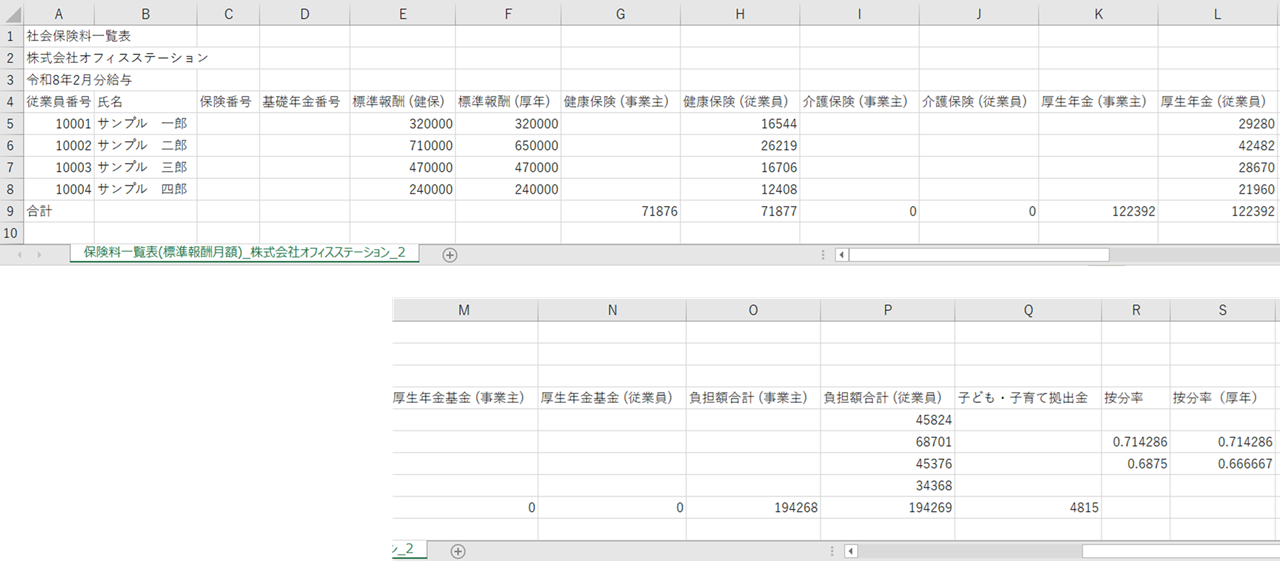Click the lower new sheet plus icon
The width and height of the screenshot is (1280, 561).
click(x=457, y=551)
